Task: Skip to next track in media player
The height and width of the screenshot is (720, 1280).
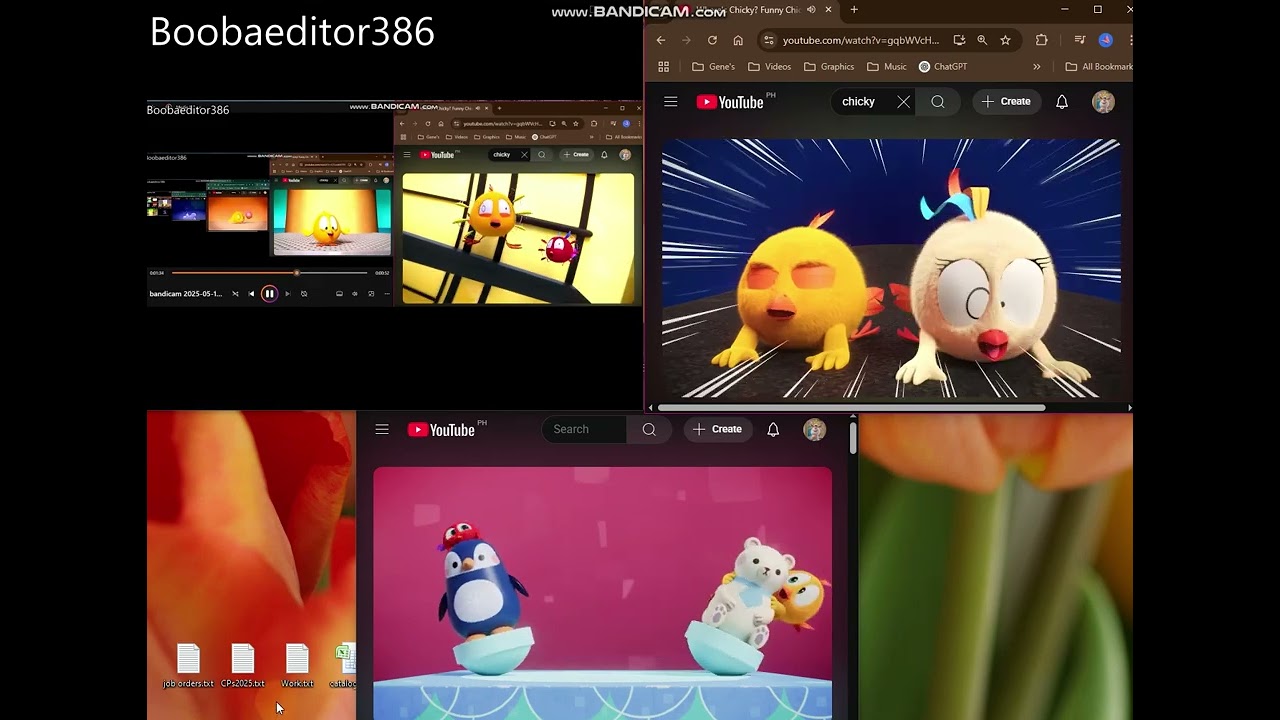Action: coord(287,294)
